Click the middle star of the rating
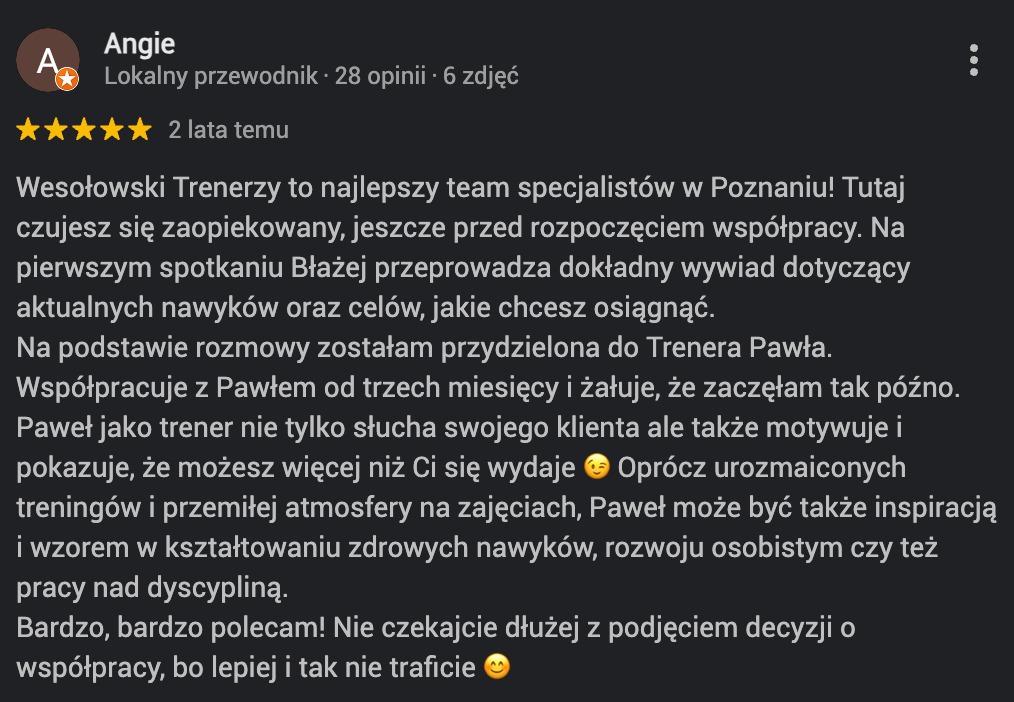This screenshot has width=1014, height=702. 82,129
